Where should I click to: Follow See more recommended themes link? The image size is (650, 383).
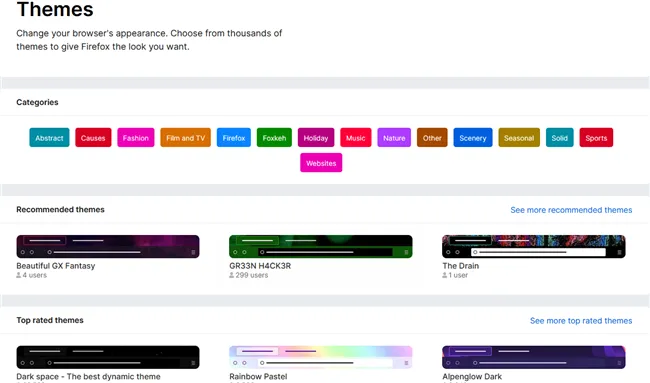point(571,210)
